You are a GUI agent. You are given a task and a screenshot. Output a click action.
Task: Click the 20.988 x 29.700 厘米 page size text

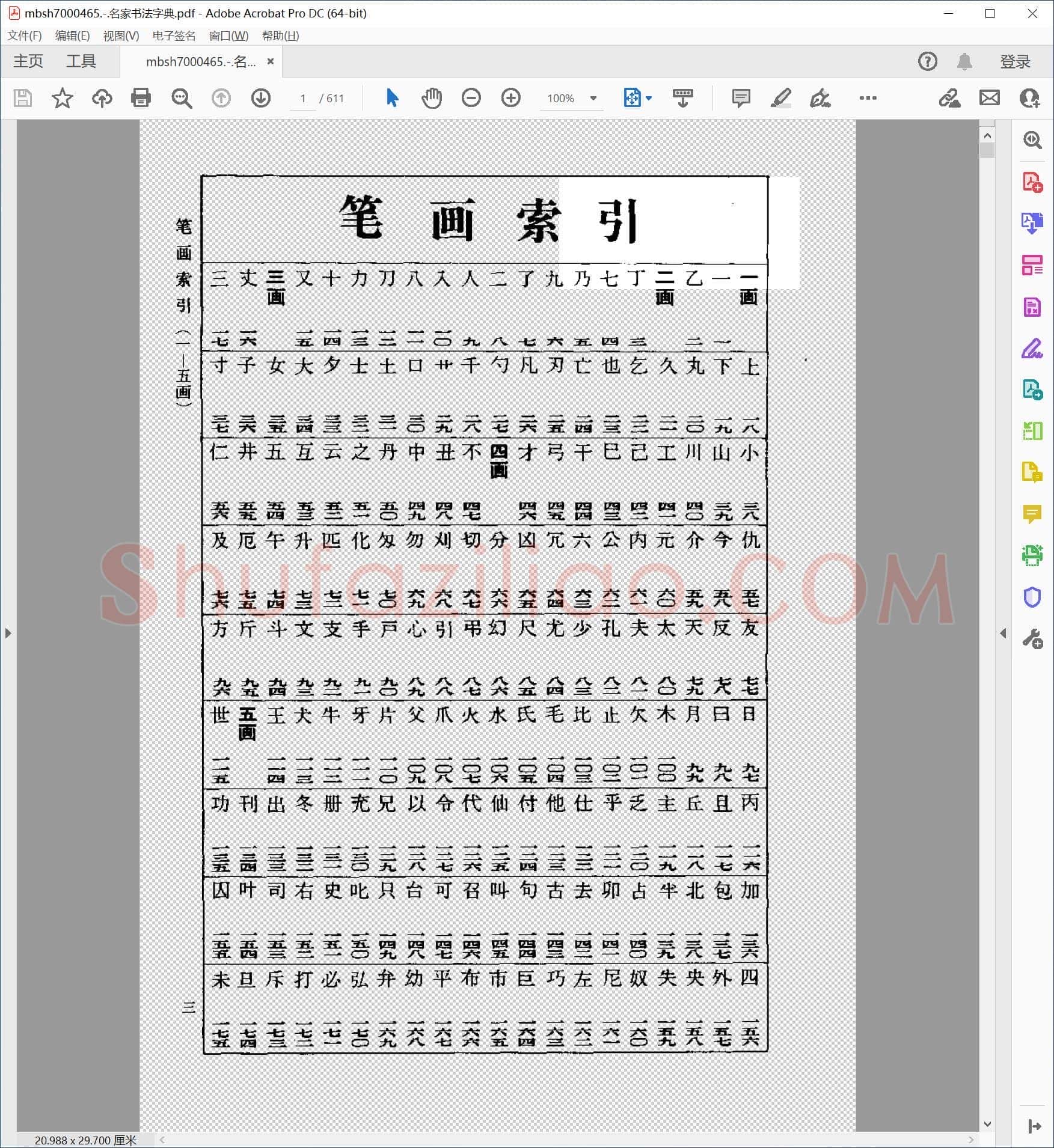coord(85,1140)
